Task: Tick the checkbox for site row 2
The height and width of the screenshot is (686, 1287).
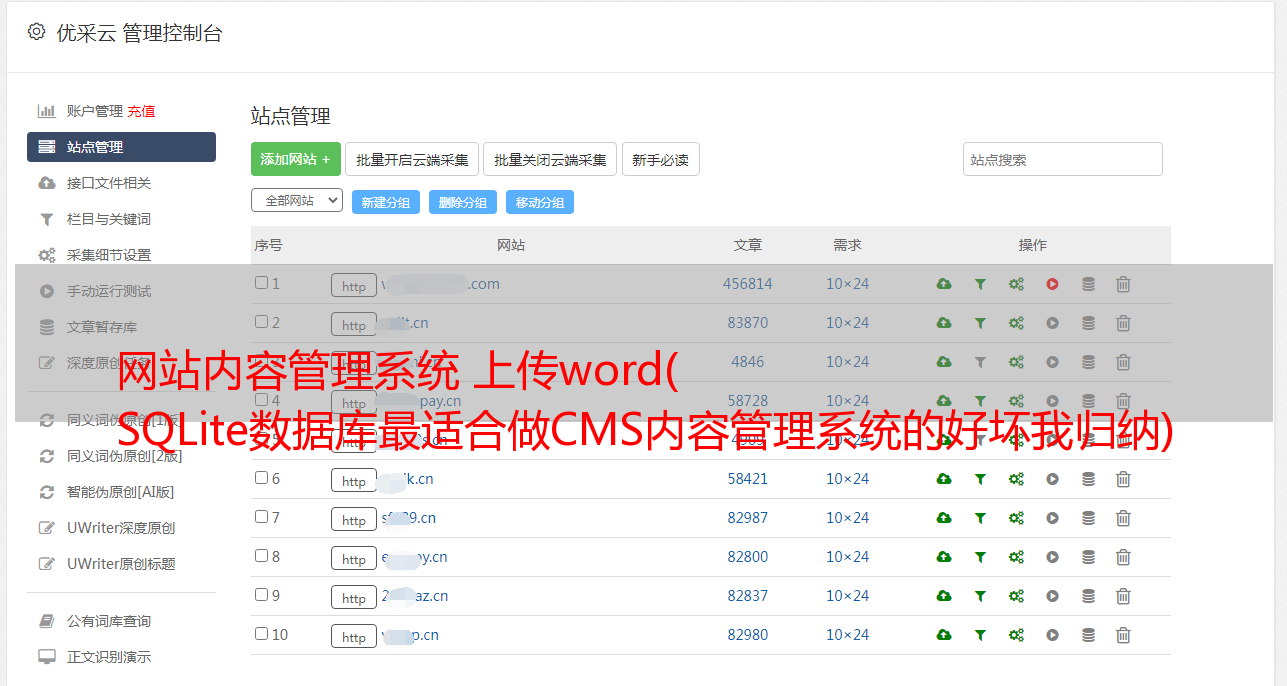Action: [x=261, y=322]
